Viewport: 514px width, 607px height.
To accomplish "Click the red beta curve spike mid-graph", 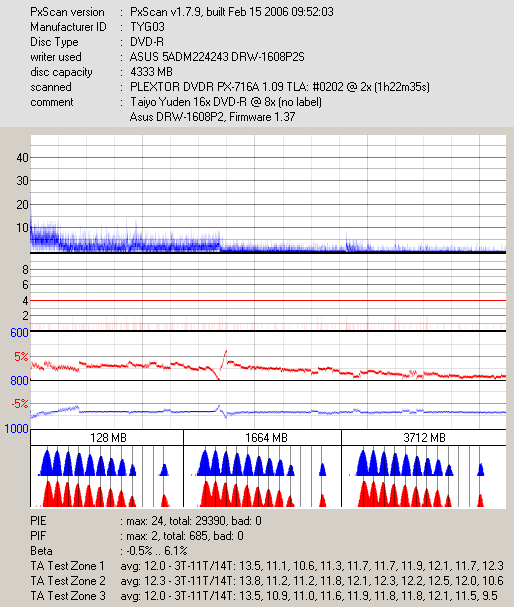I will [223, 364].
